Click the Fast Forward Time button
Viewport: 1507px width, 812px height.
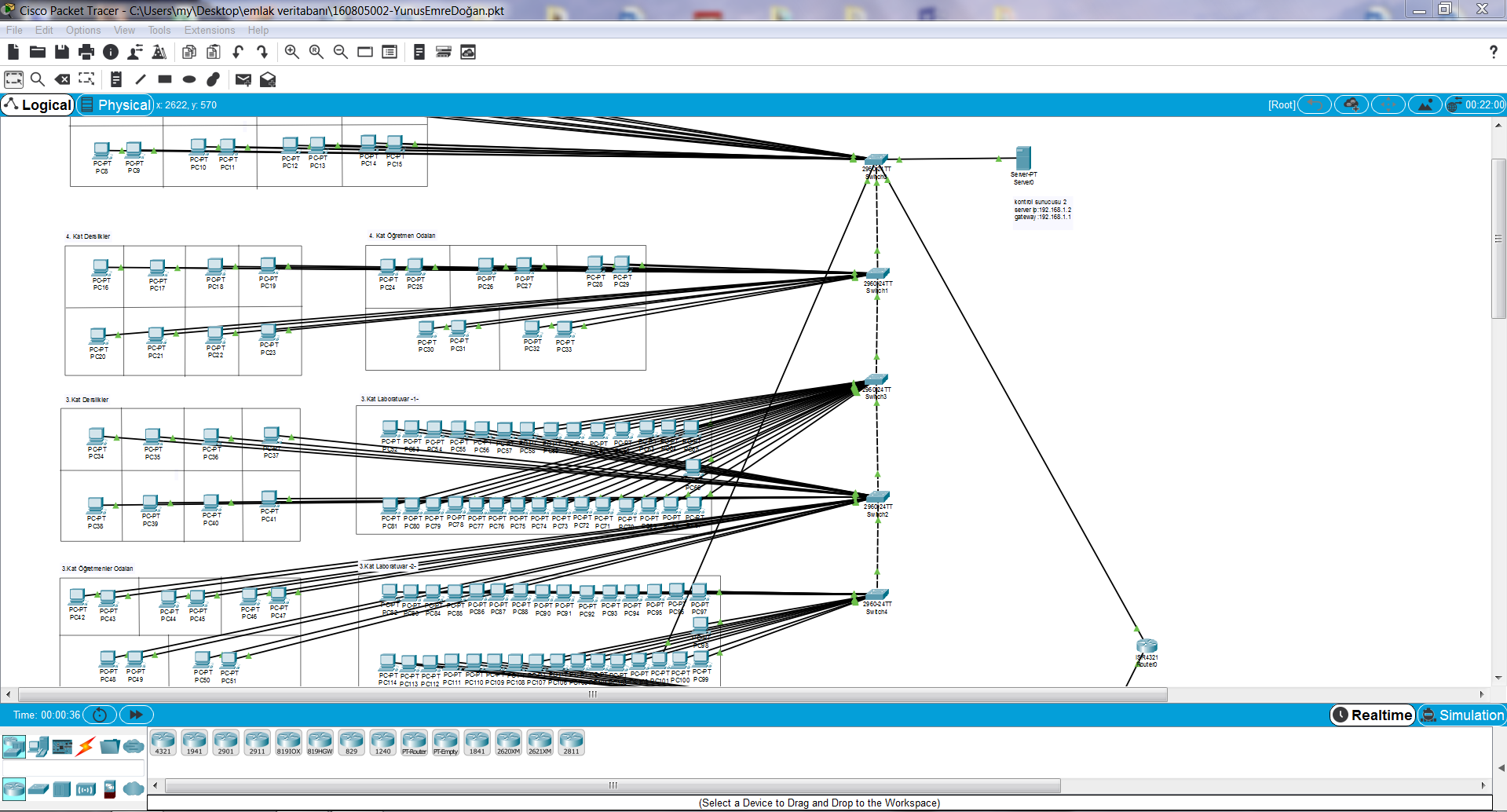pos(136,715)
